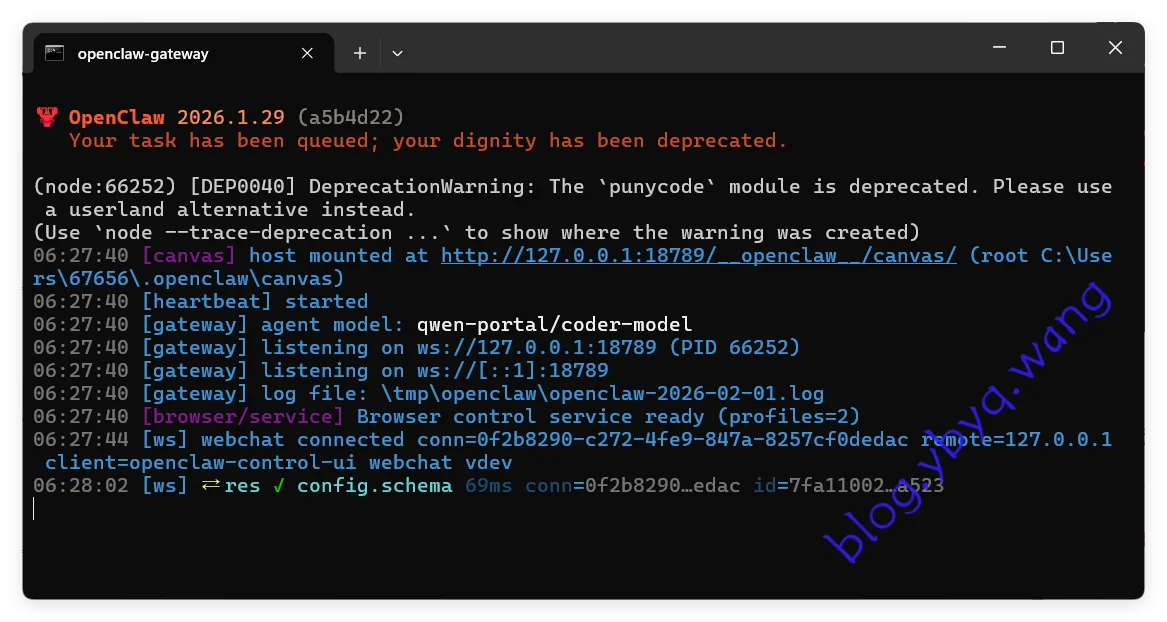Screen dimensions: 1167x622
Task: Click the blinking cursor at the prompt line
Action: pyautogui.click(x=34, y=508)
